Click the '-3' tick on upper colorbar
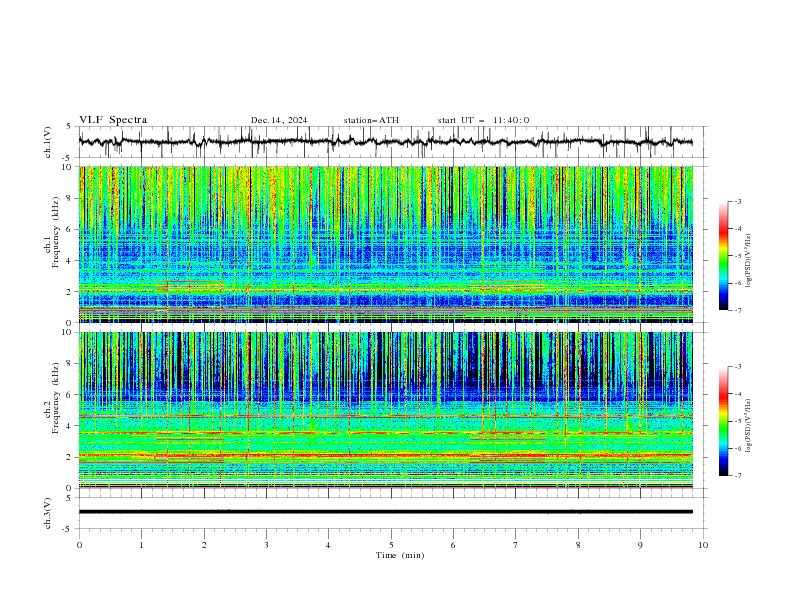Image resolution: width=792 pixels, height=612 pixels. tap(737, 201)
